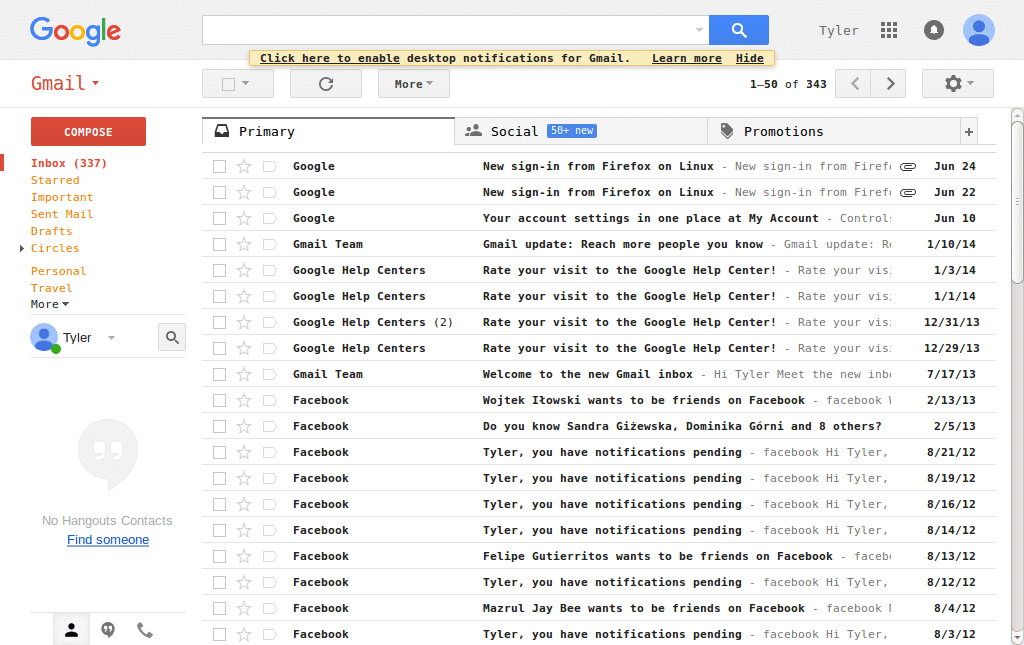Mark Wojtek Iłowski email as important
1024x645 pixels.
(x=269, y=400)
